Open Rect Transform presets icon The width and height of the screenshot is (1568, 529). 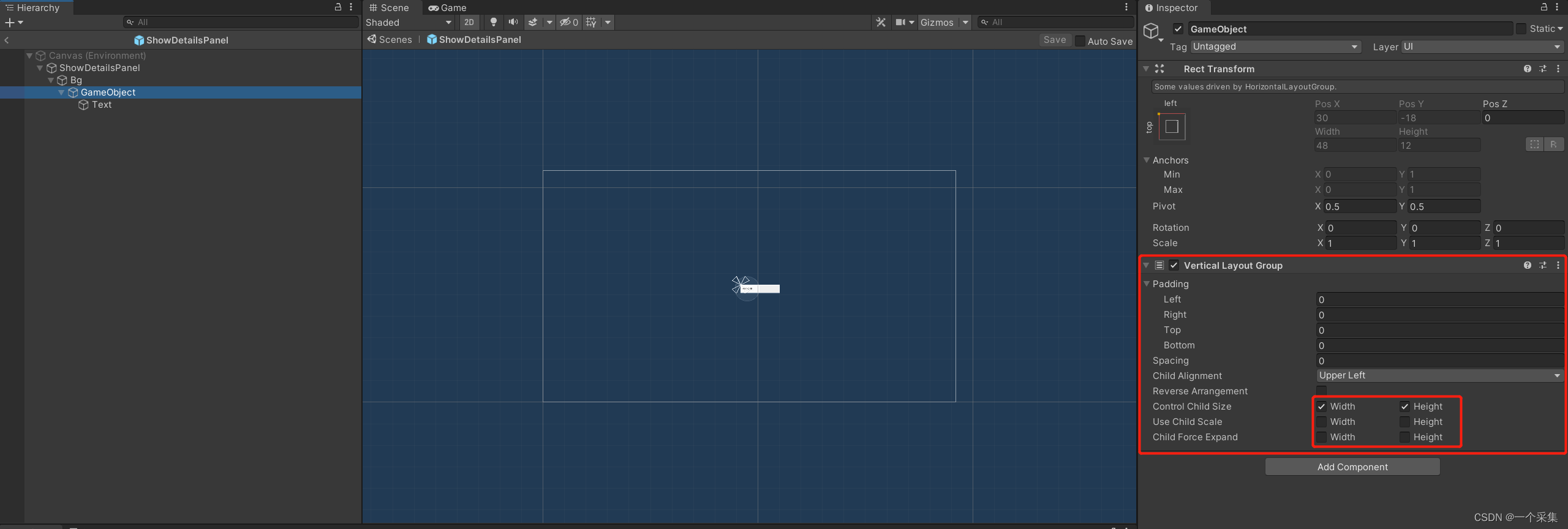pos(1543,69)
